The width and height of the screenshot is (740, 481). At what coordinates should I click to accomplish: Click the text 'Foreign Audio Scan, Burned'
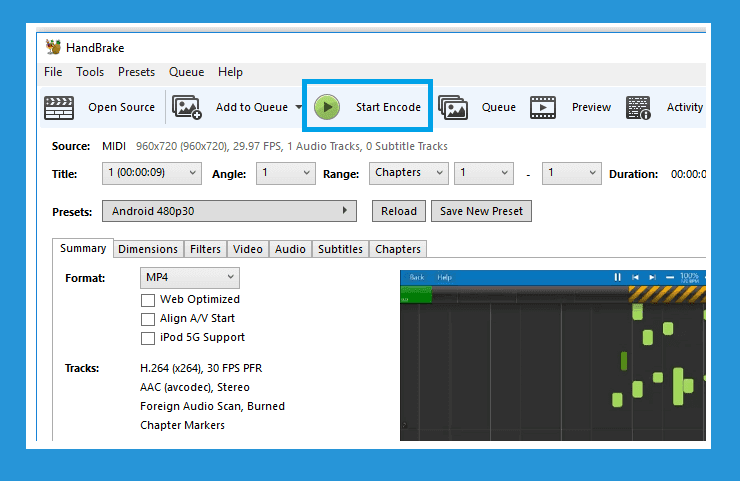pyautogui.click(x=212, y=406)
